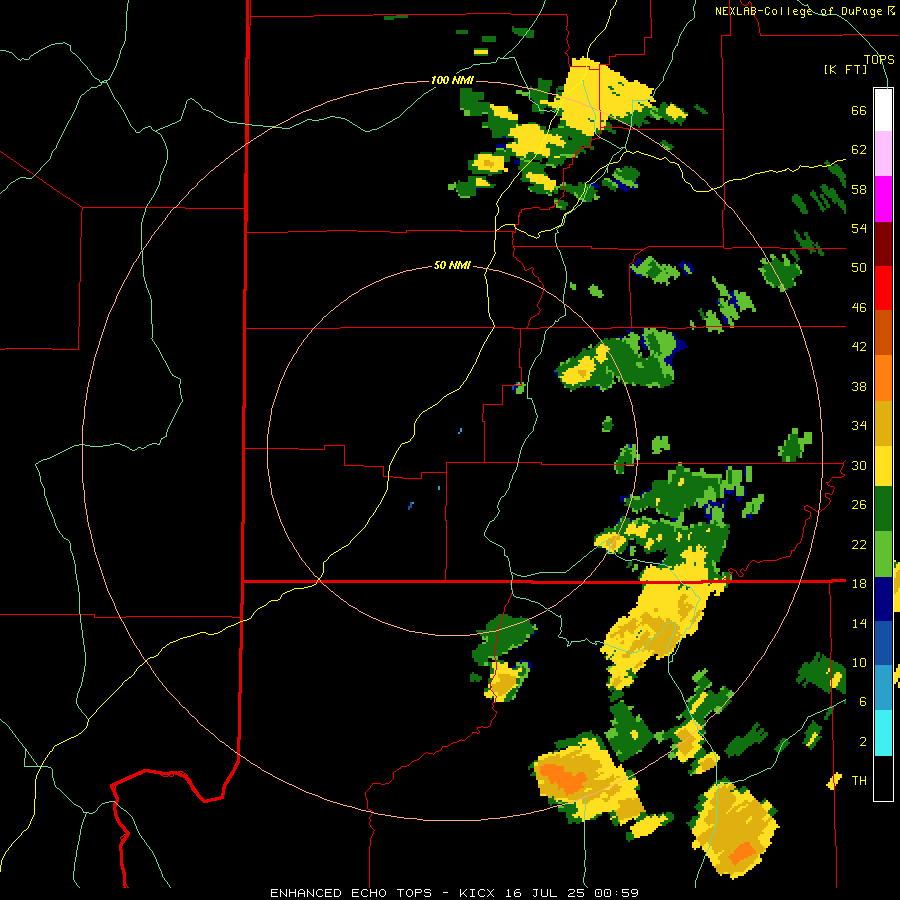This screenshot has width=900, height=900.
Task: Click the ENHANCED ECHO TOPS KICX timestamp caption
Action: [x=454, y=893]
